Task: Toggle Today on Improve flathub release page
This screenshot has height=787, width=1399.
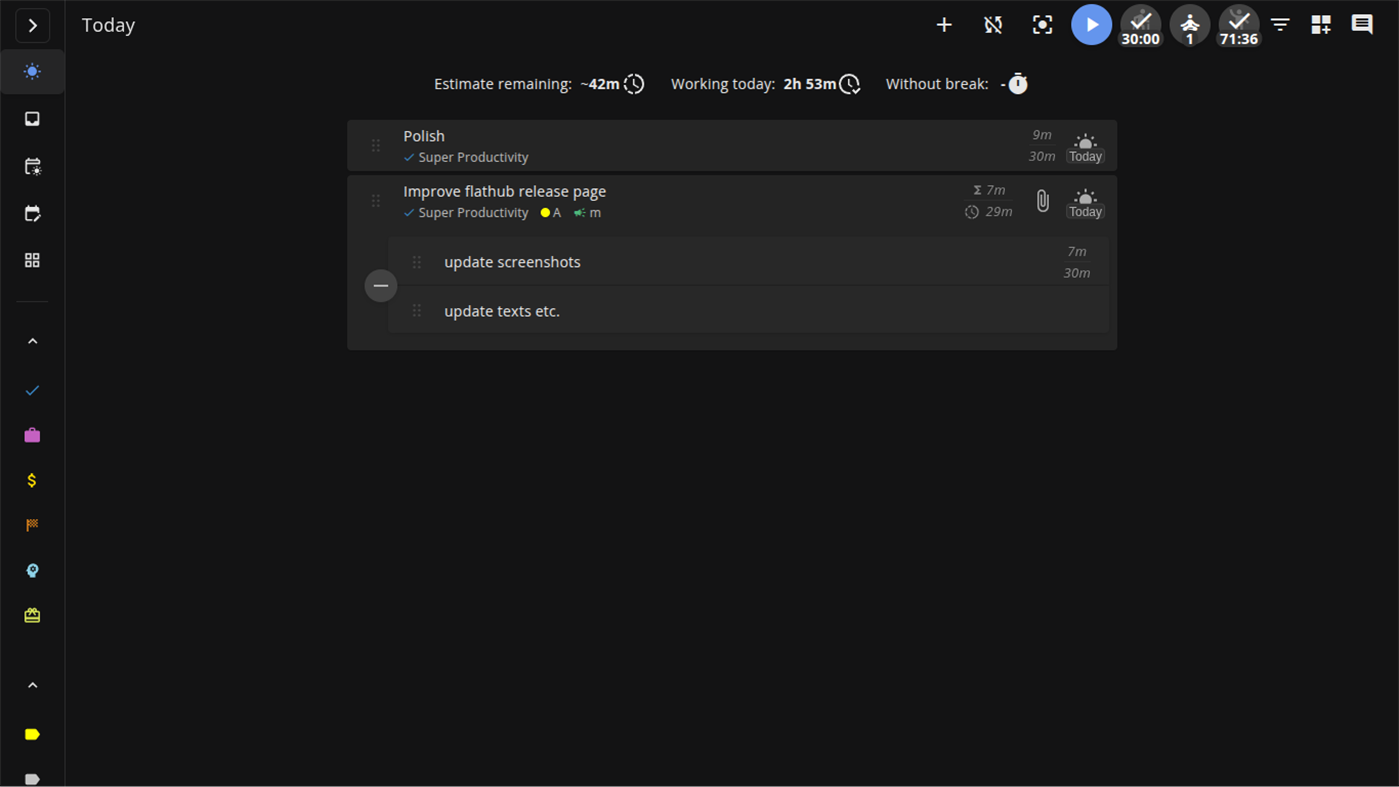Action: tap(1085, 204)
